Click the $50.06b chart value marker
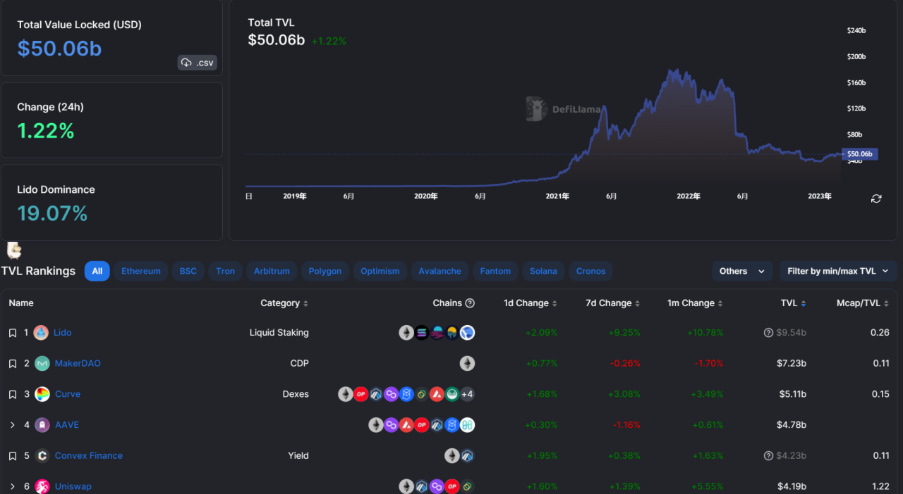Image resolution: width=903 pixels, height=494 pixels. coord(860,154)
